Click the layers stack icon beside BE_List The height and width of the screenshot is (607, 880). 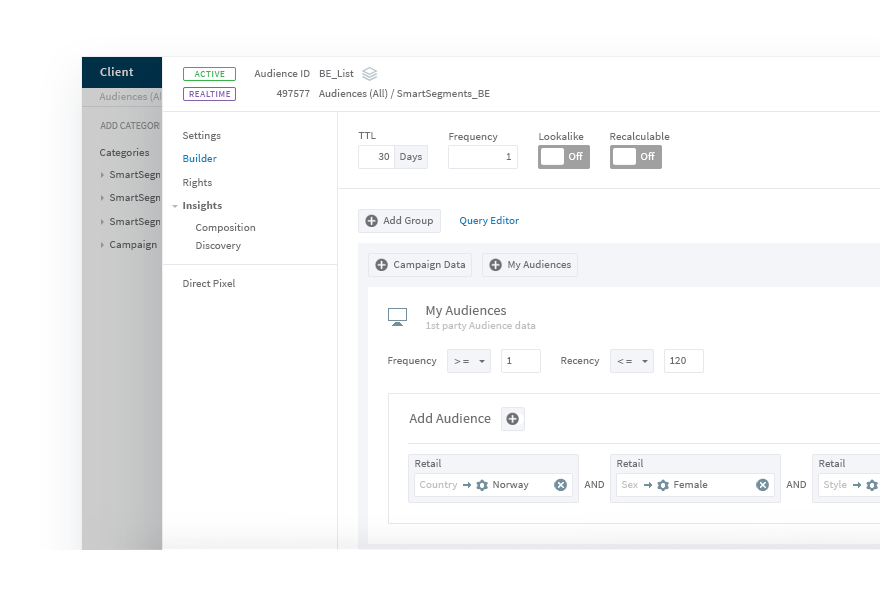[369, 73]
